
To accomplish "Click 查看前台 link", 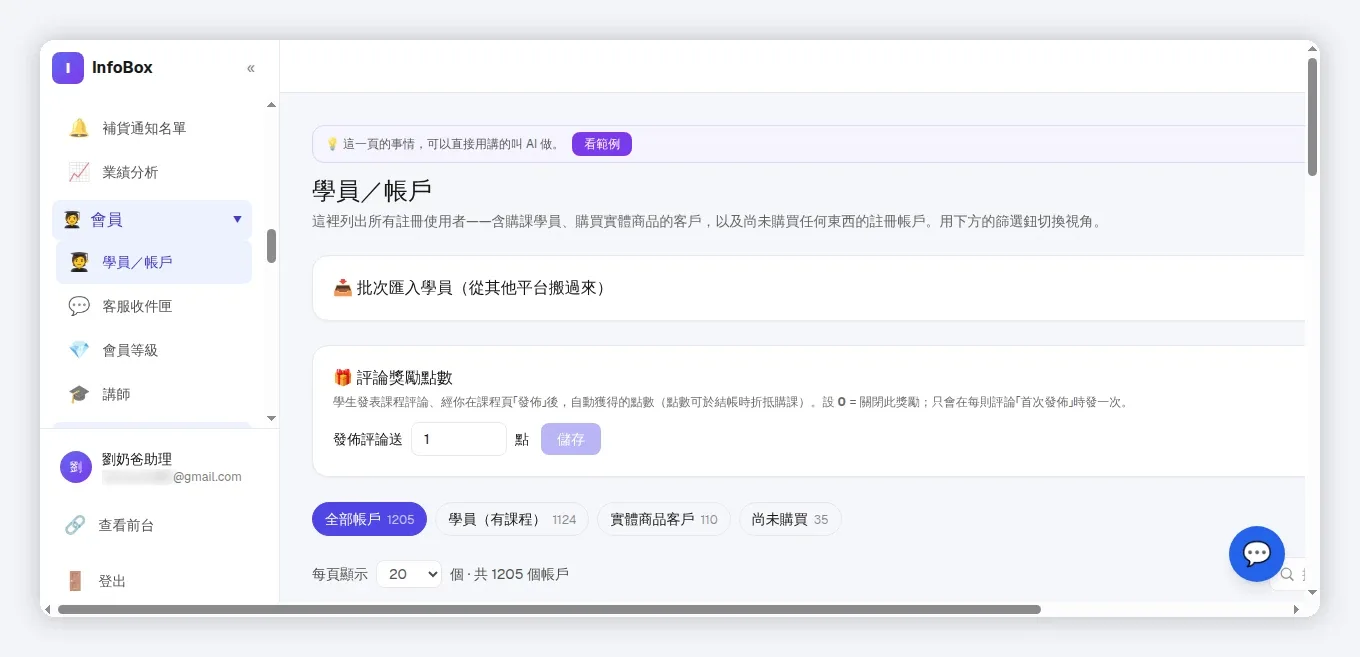I will click(126, 525).
